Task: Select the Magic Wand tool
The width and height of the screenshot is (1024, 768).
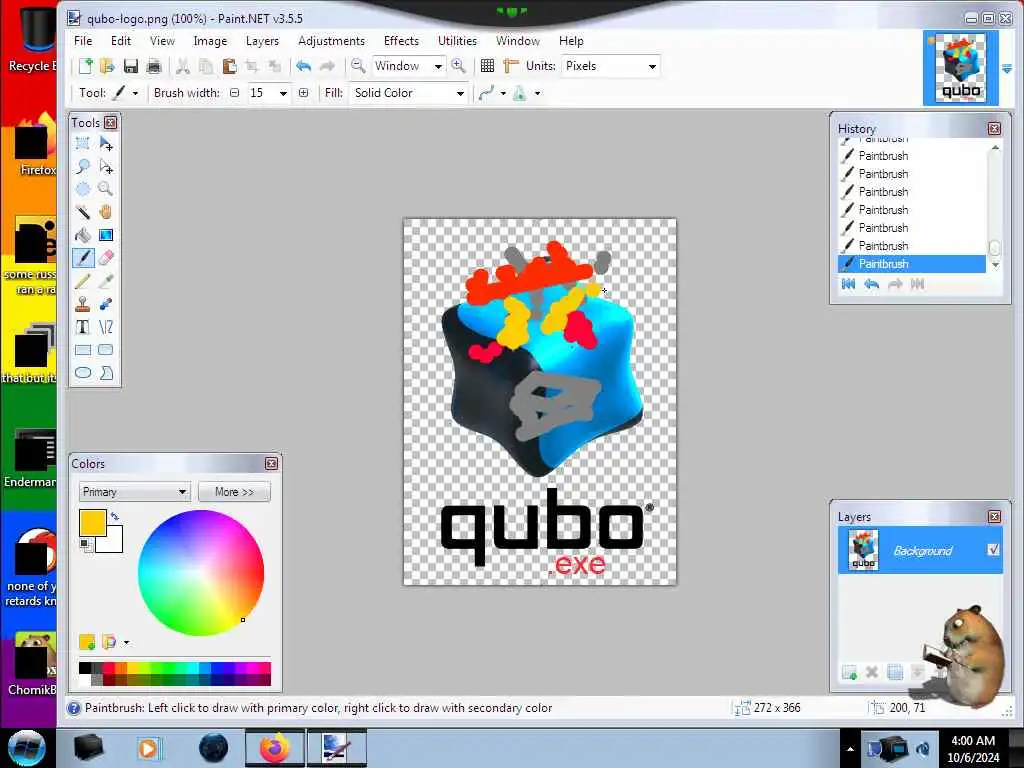Action: coord(83,212)
